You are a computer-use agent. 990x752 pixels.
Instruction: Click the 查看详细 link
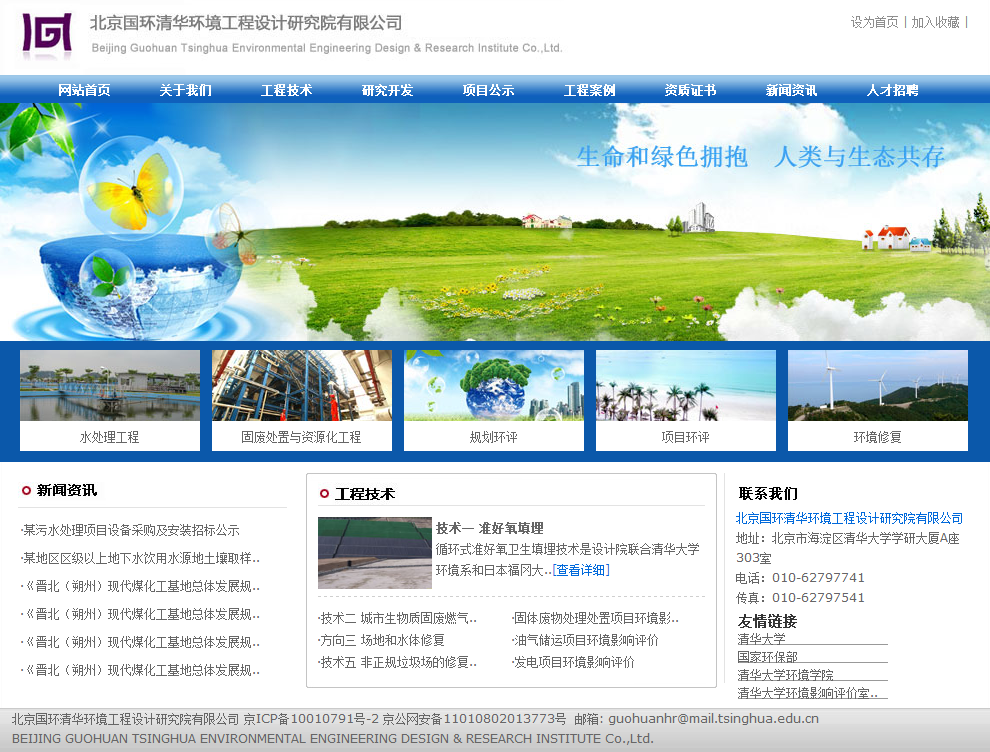(x=581, y=570)
